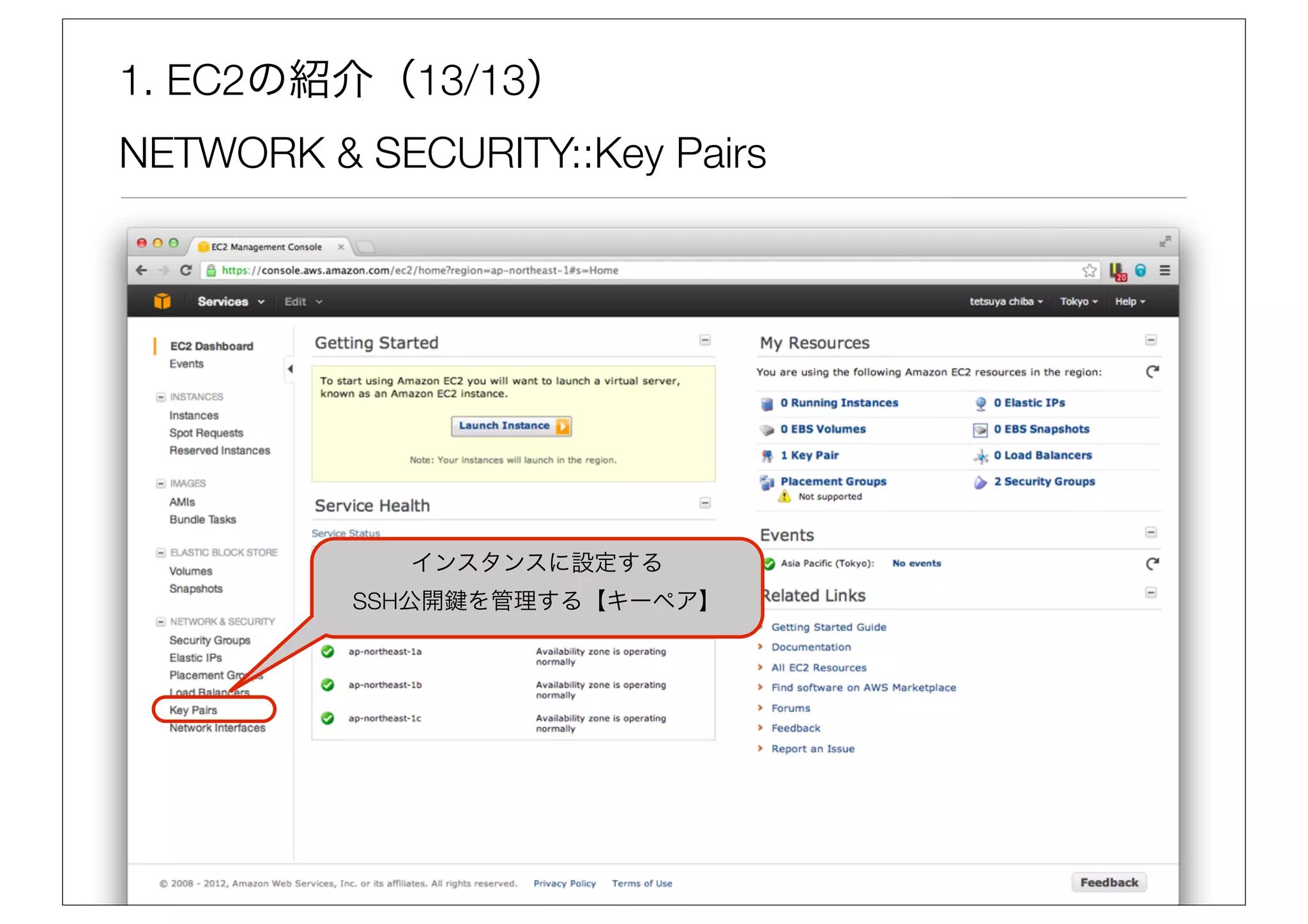Screen dimensions: 1308x924
Task: Open Spot Requests in the sidebar
Action: [206, 433]
